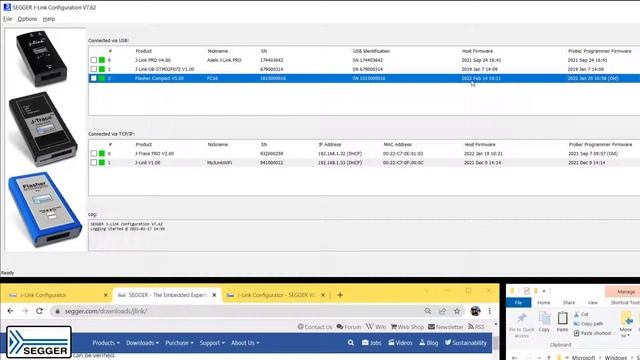Expand the Support dropdown on SEGGER site
The height and width of the screenshot is (360, 640).
212,343
